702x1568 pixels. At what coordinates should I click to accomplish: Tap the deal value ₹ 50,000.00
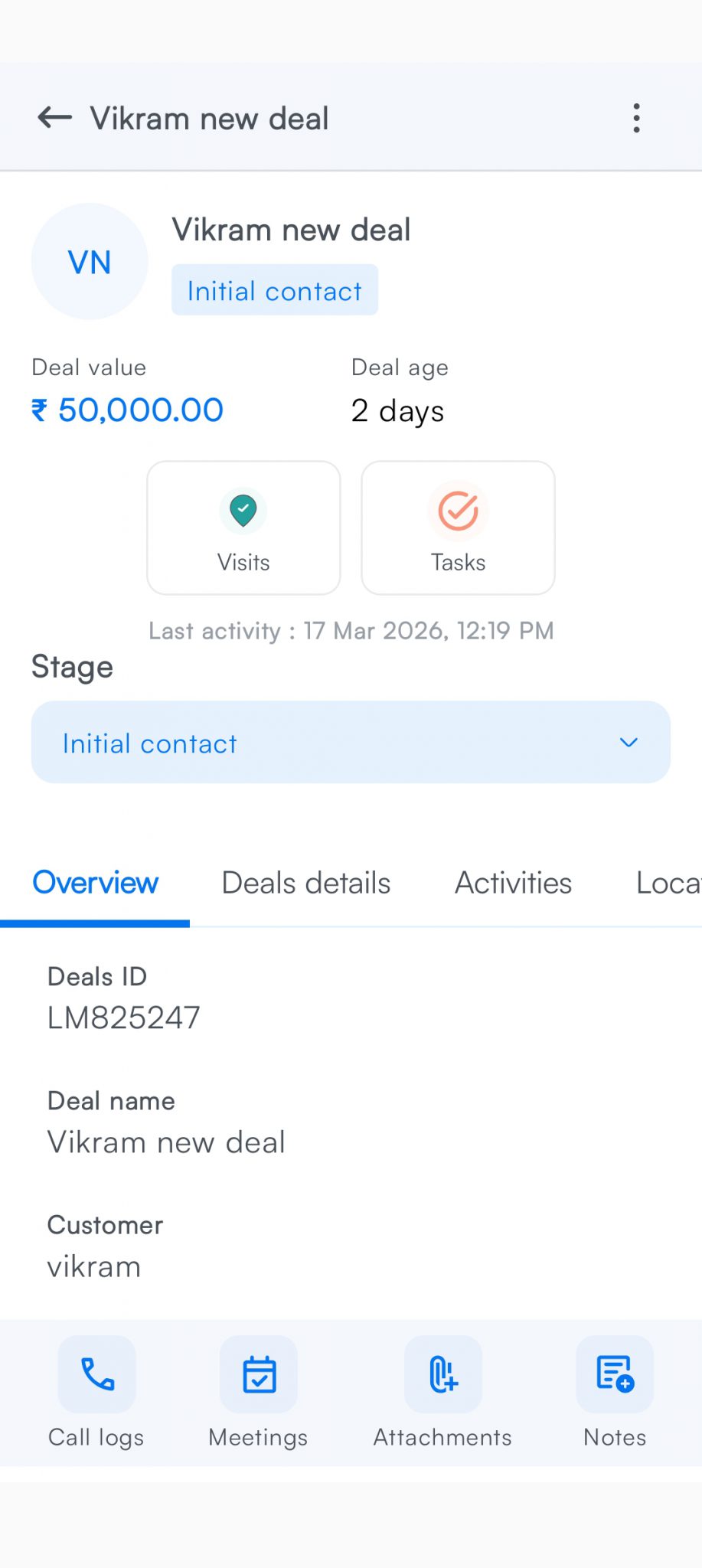click(x=128, y=410)
